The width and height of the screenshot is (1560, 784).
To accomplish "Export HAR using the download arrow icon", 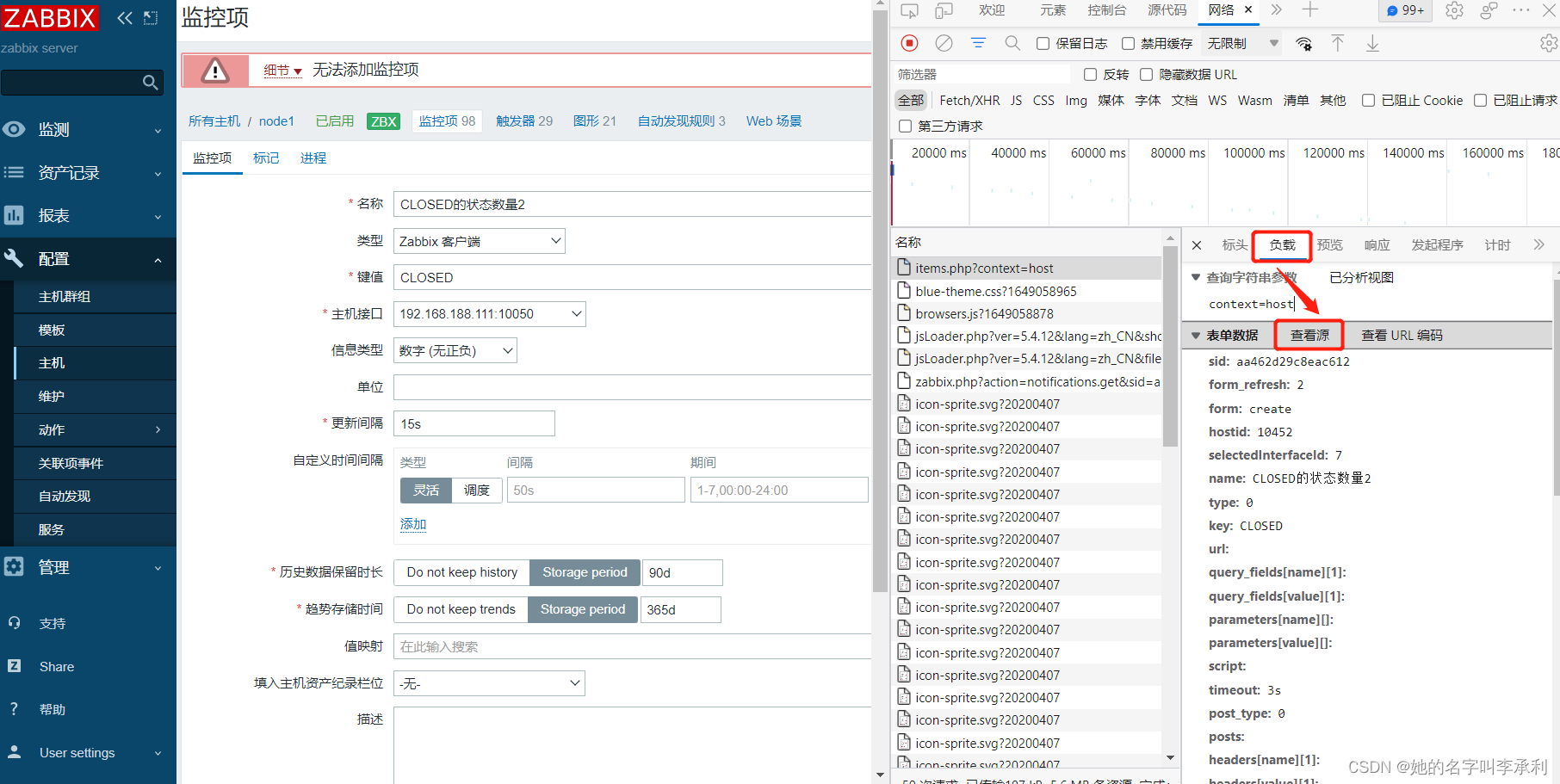I will coord(1372,43).
